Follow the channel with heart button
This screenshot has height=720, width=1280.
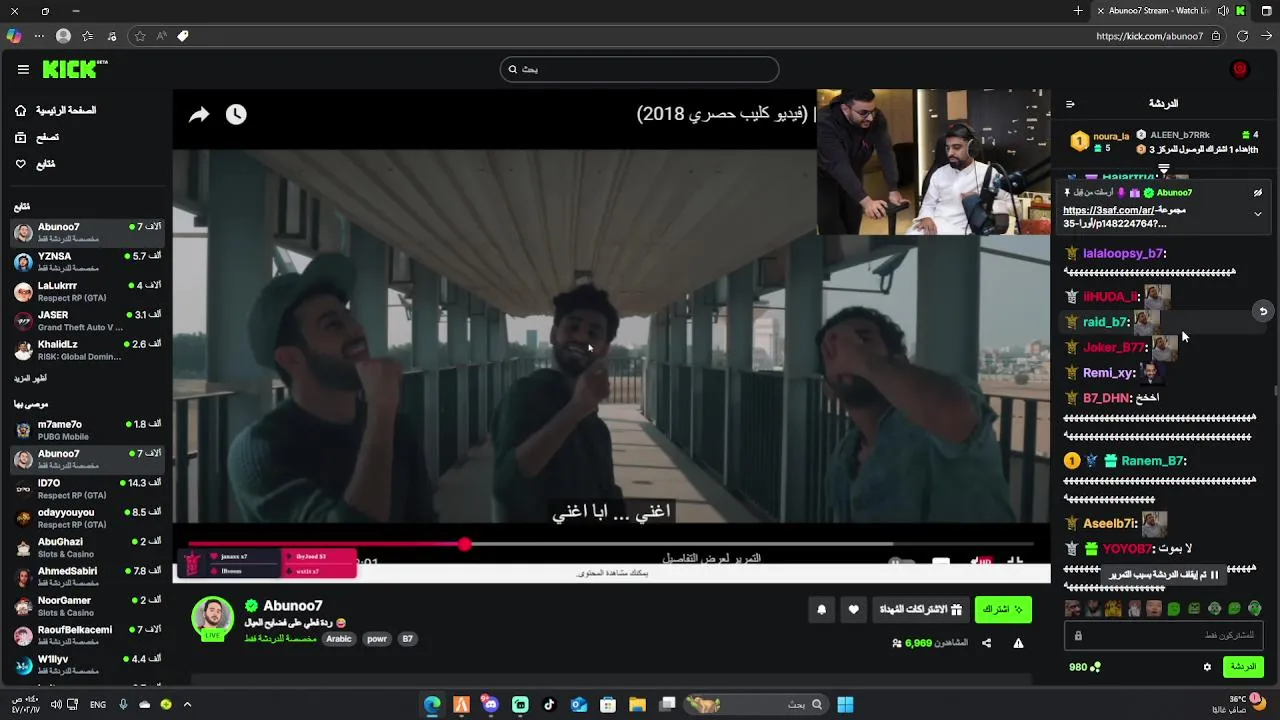(x=853, y=609)
